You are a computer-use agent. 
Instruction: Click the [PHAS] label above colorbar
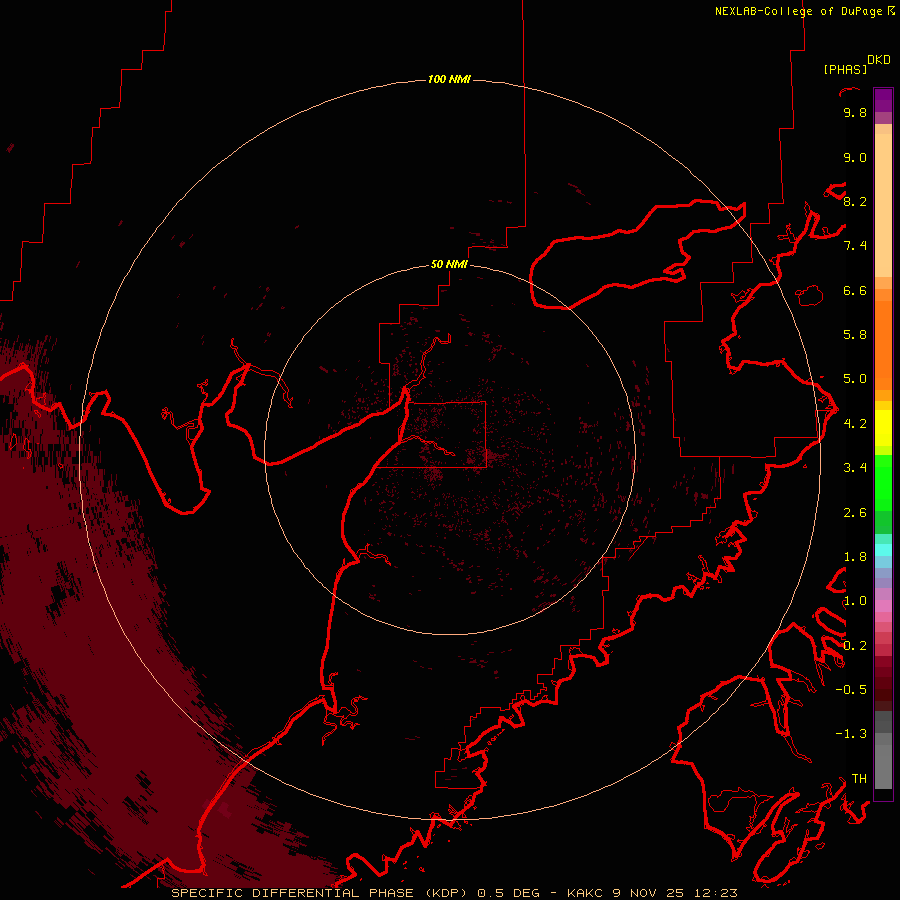(x=845, y=69)
